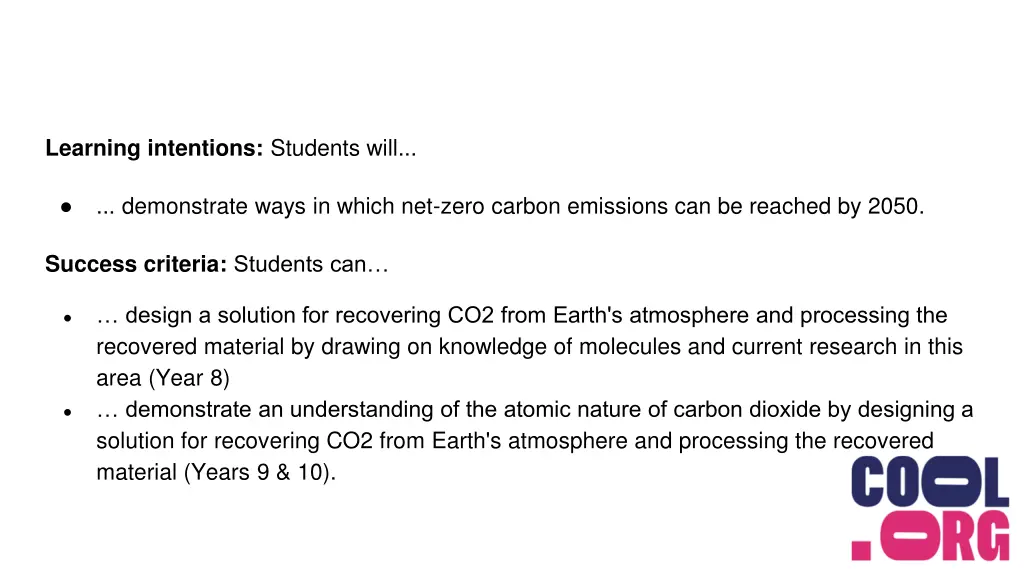Click the 'Students will...' text
Screen dimensions: 1024x576
coord(344,148)
